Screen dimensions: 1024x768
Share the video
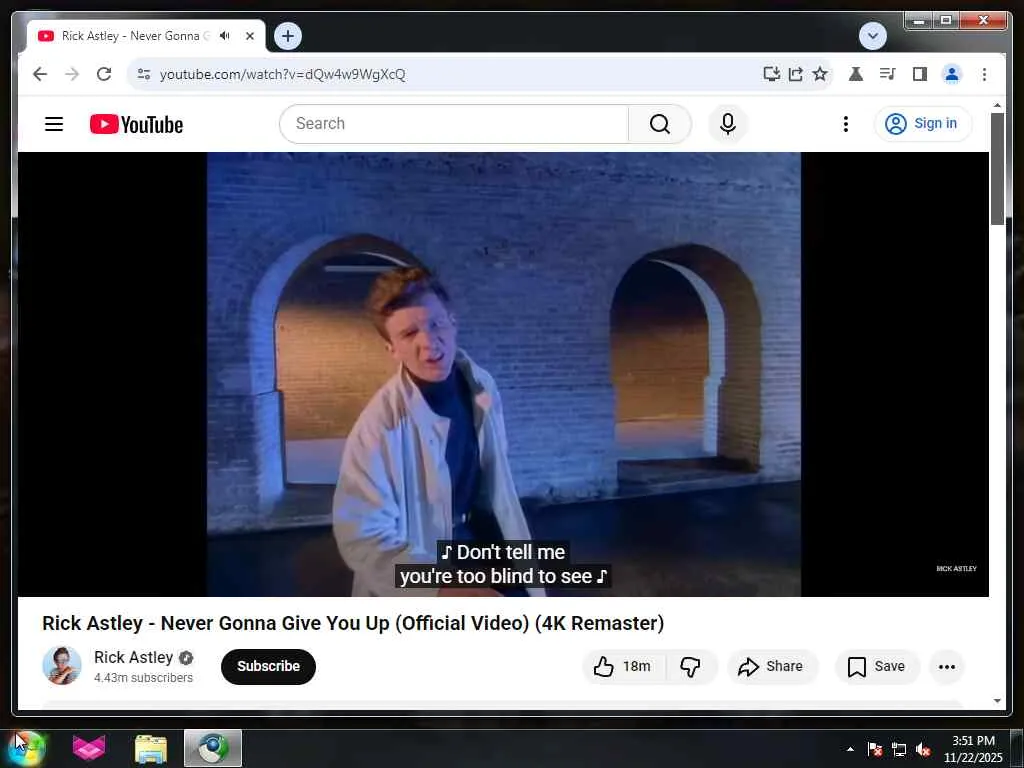771,666
